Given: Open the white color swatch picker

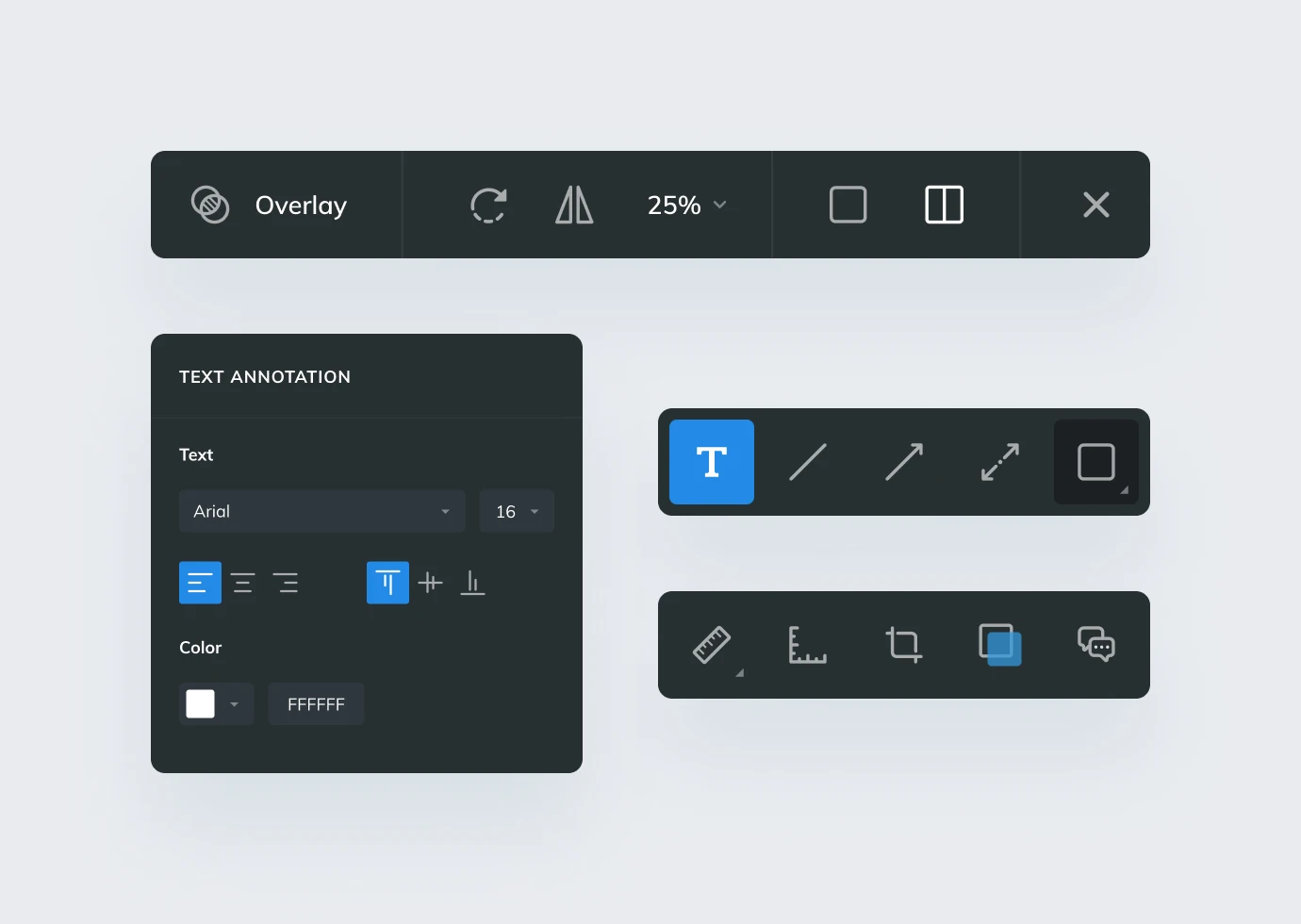Looking at the screenshot, I should pyautogui.click(x=216, y=704).
